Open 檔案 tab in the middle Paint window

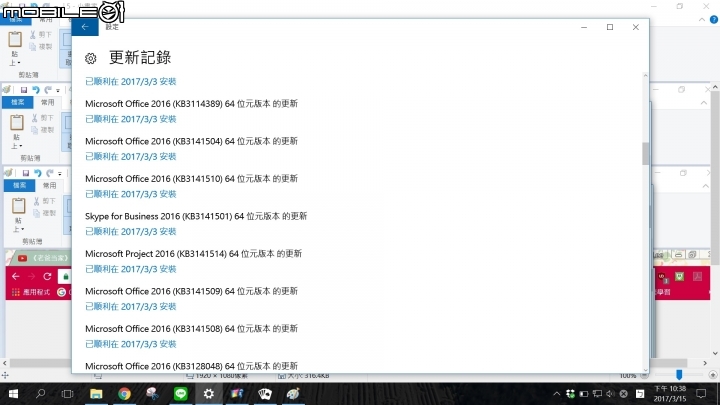click(17, 102)
